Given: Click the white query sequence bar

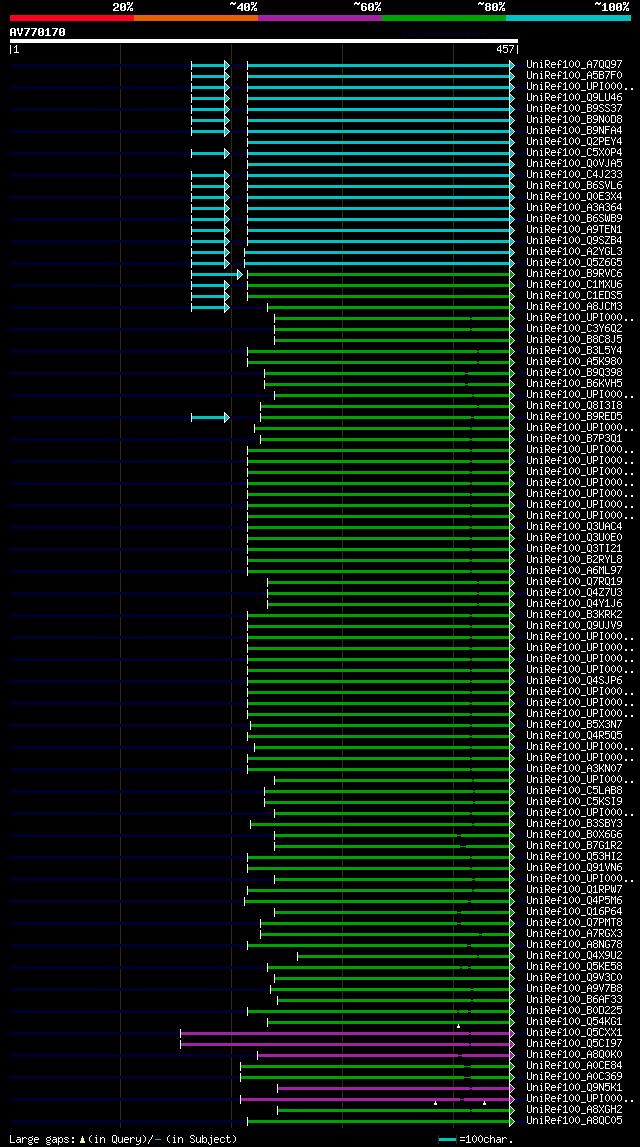Looking at the screenshot, I should pos(263,42).
